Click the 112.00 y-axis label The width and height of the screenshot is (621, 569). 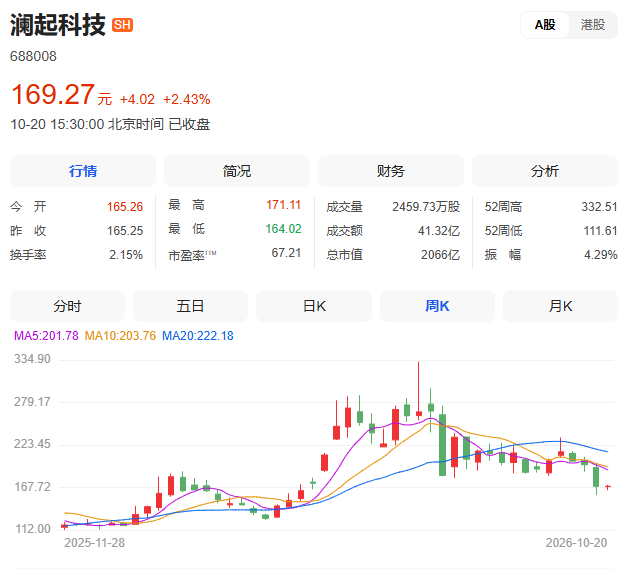point(33,529)
